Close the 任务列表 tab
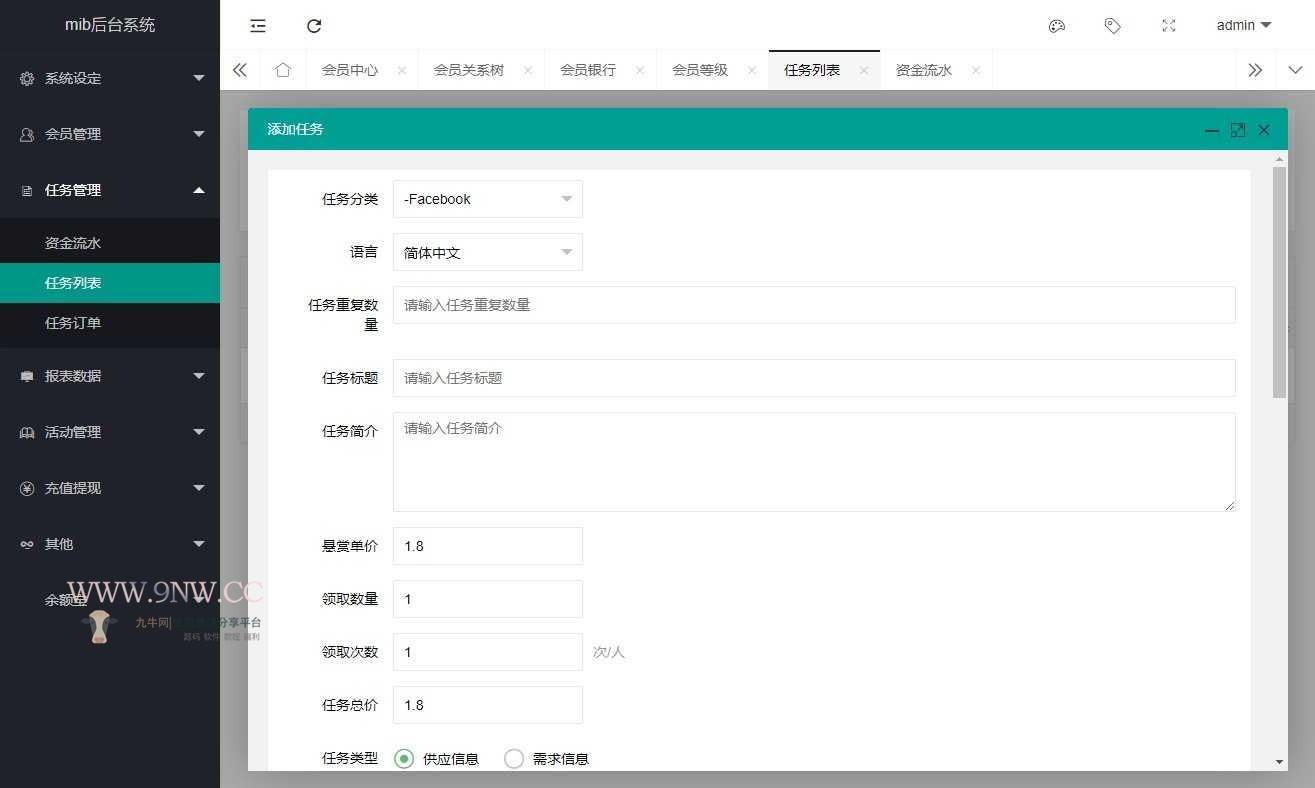Viewport: 1315px width, 788px height. [x=864, y=70]
